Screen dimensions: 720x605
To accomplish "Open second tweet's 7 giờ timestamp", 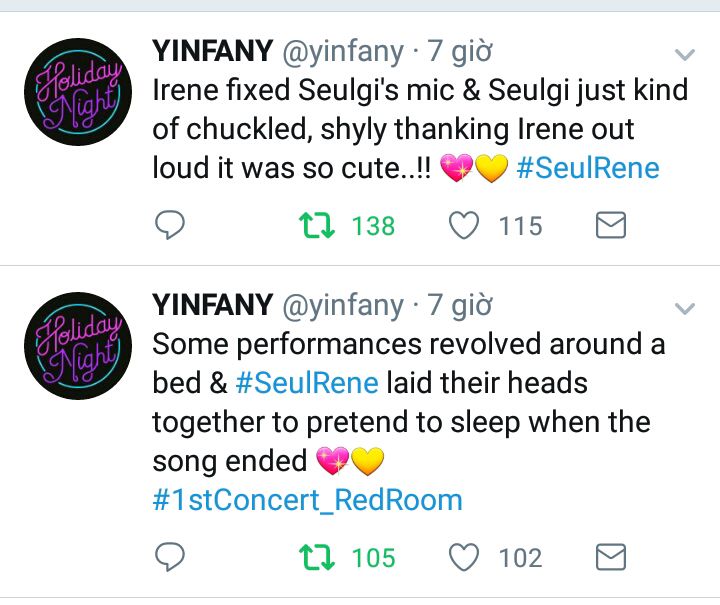I will 460,305.
